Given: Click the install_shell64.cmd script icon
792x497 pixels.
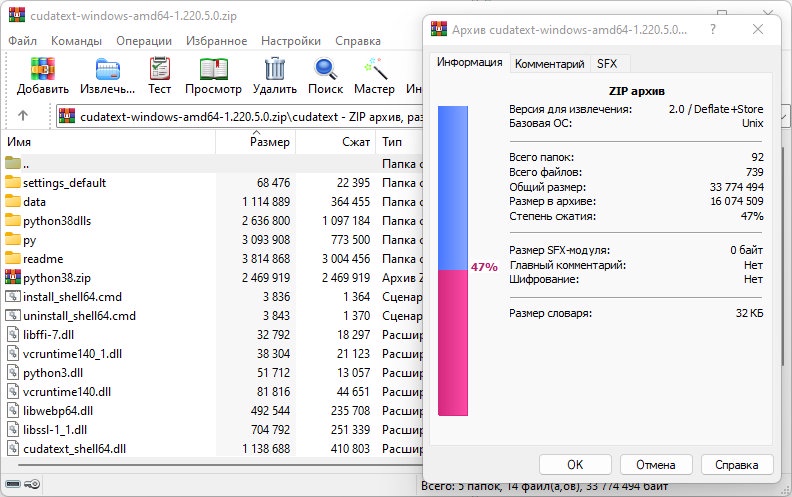Looking at the screenshot, I should (x=13, y=296).
